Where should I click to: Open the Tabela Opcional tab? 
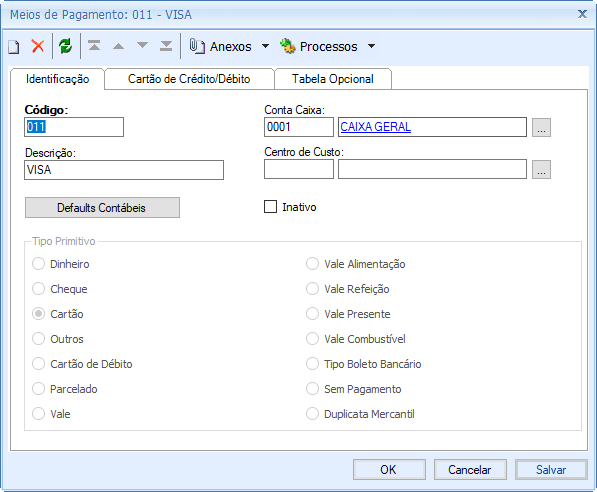tap(333, 79)
